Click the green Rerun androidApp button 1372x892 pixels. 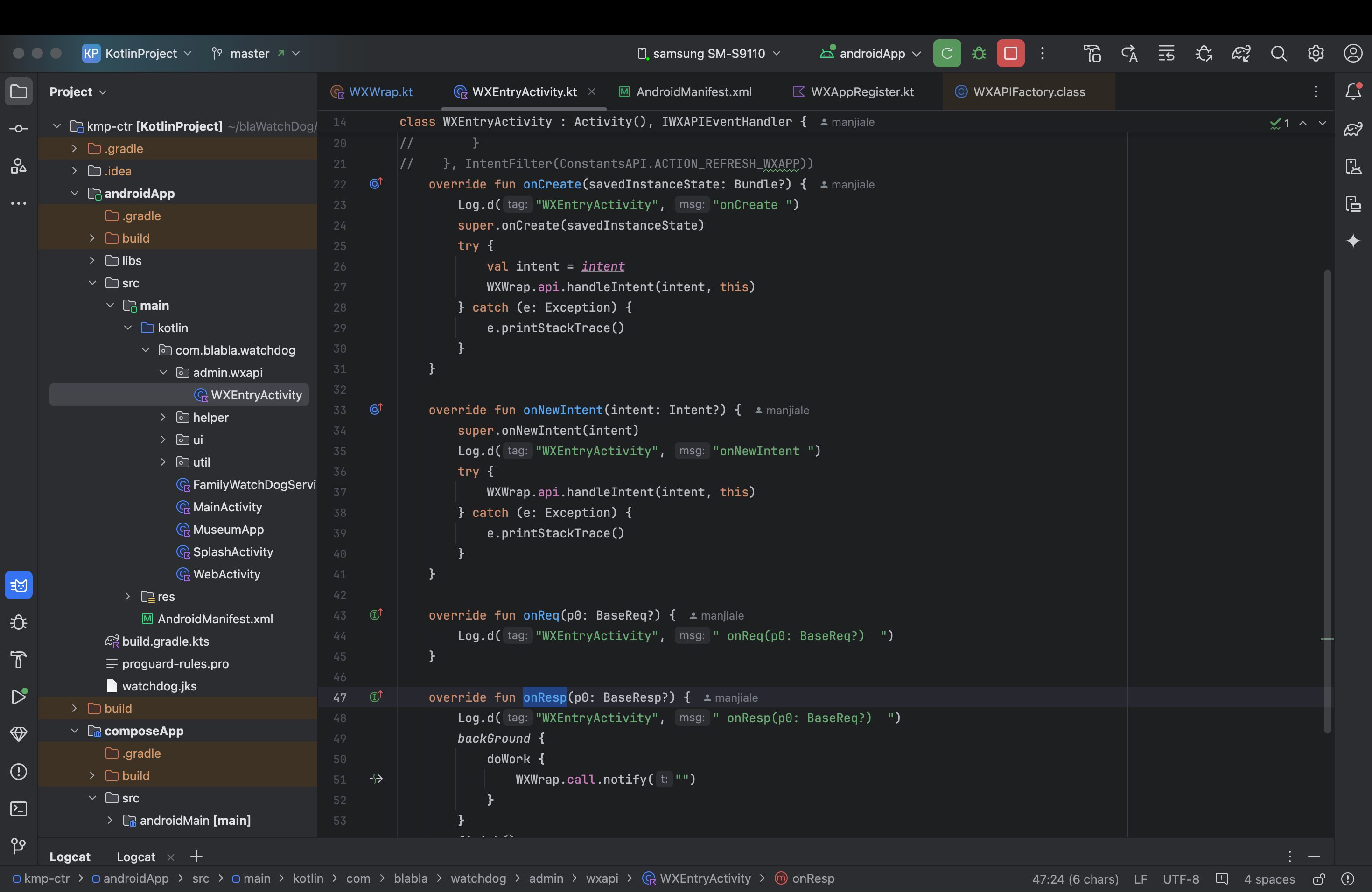point(946,54)
